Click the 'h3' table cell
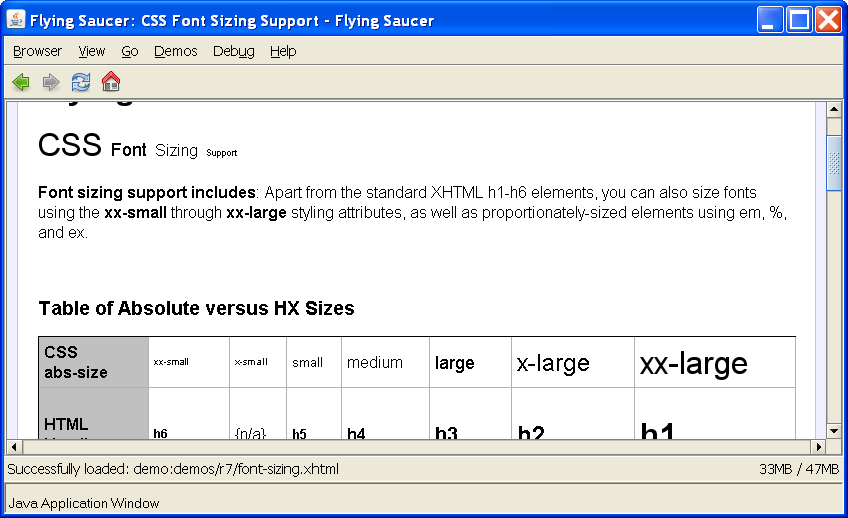 [x=471, y=414]
